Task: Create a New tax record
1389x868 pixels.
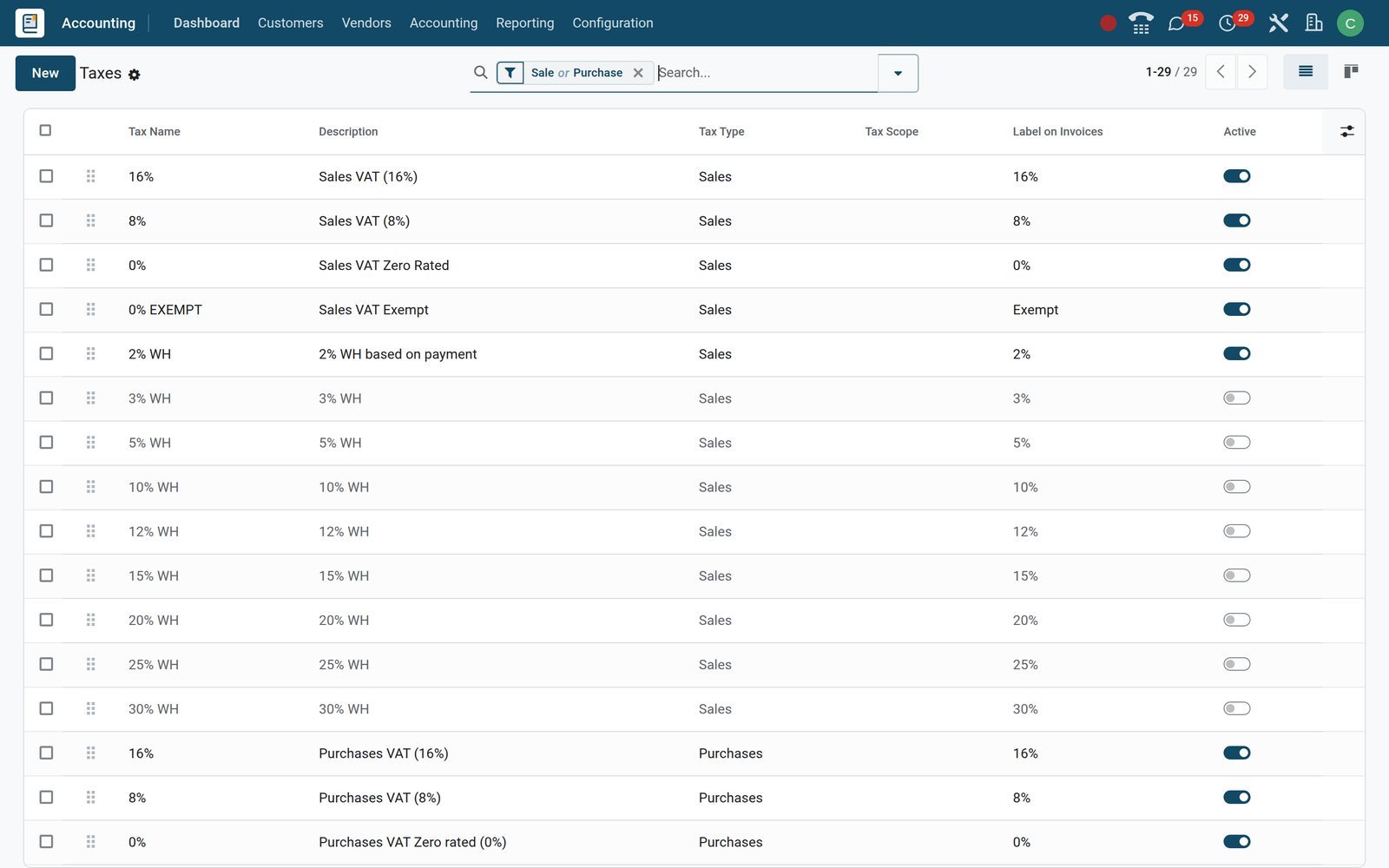Action: [45, 73]
